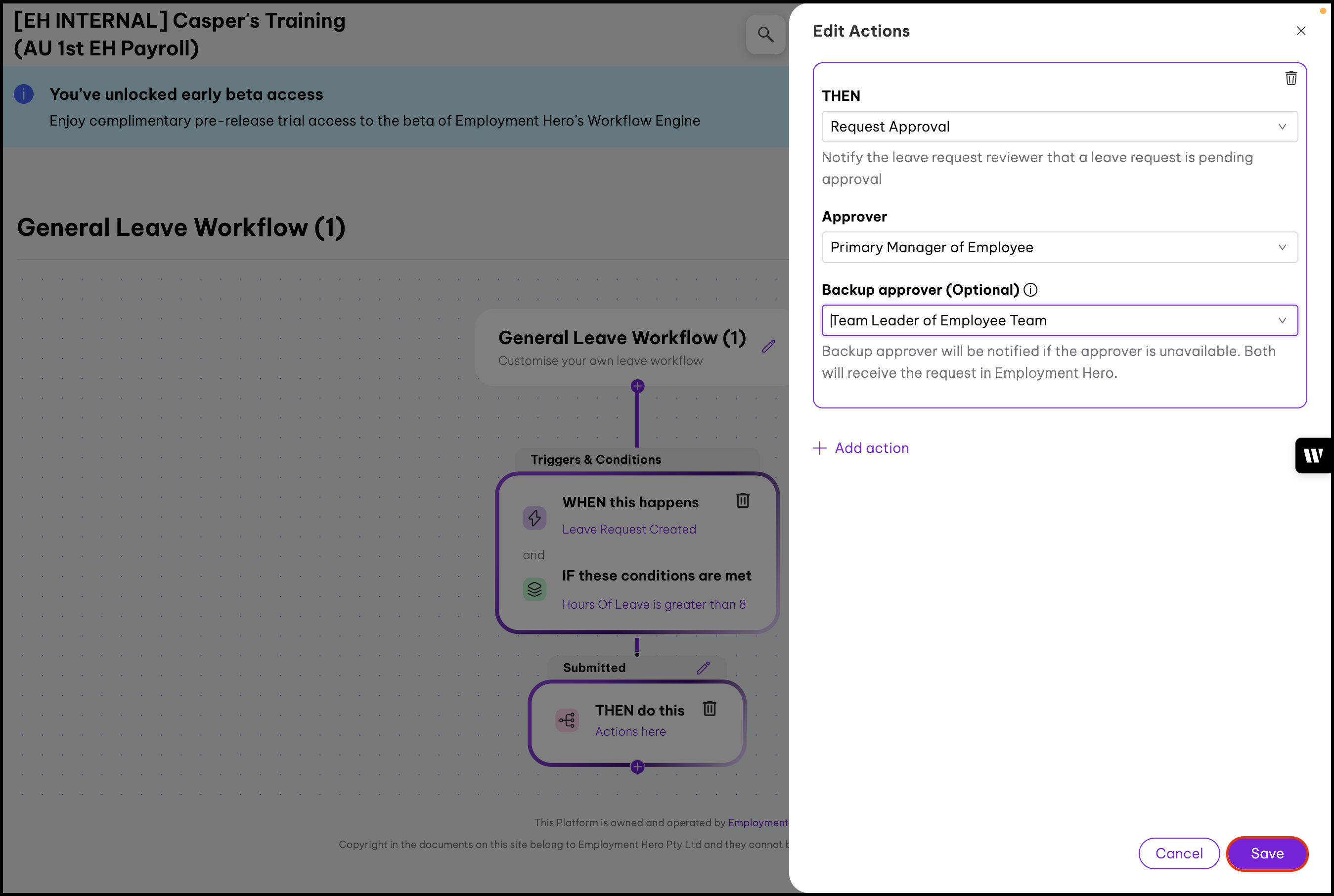The height and width of the screenshot is (896, 1334).
Task: Click plus node above Triggers & Conditions
Action: (x=637, y=386)
